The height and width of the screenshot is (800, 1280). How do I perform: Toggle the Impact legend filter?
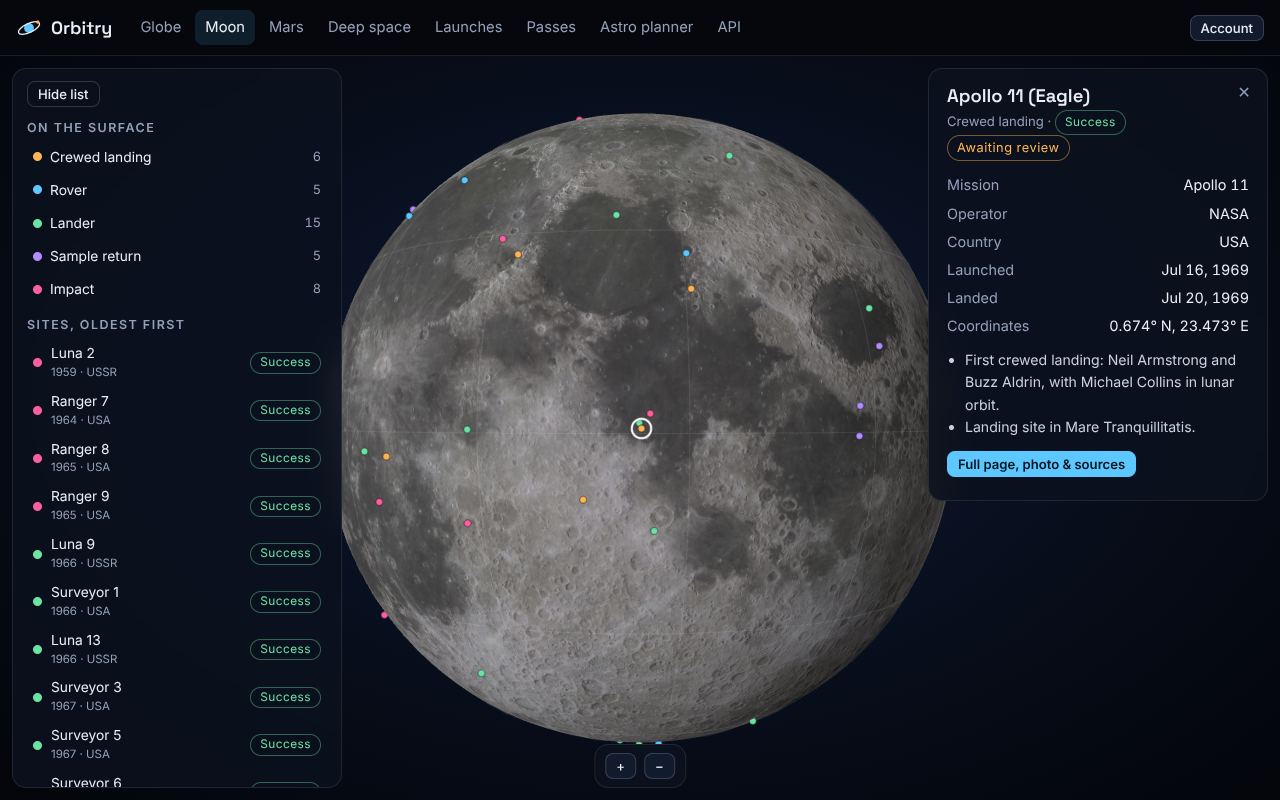(x=177, y=289)
